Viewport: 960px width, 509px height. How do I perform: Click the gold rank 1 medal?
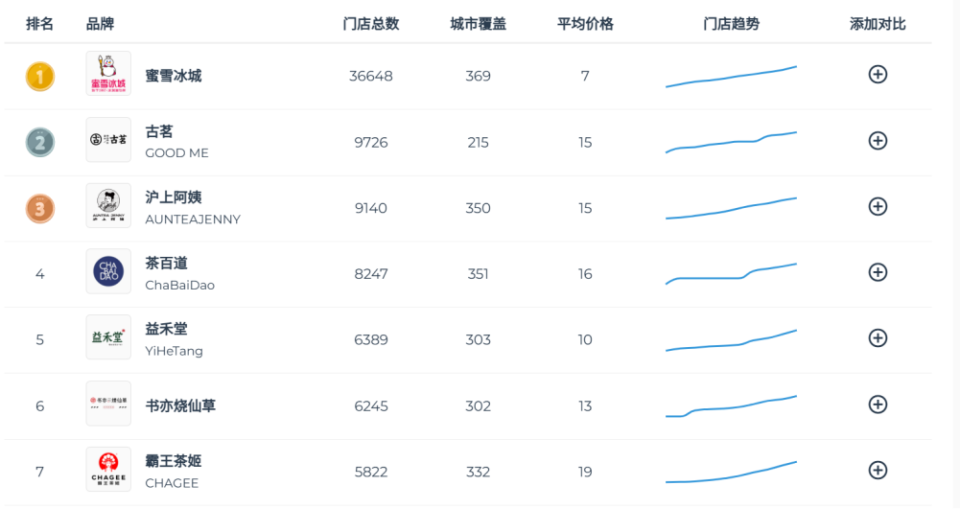[40, 76]
